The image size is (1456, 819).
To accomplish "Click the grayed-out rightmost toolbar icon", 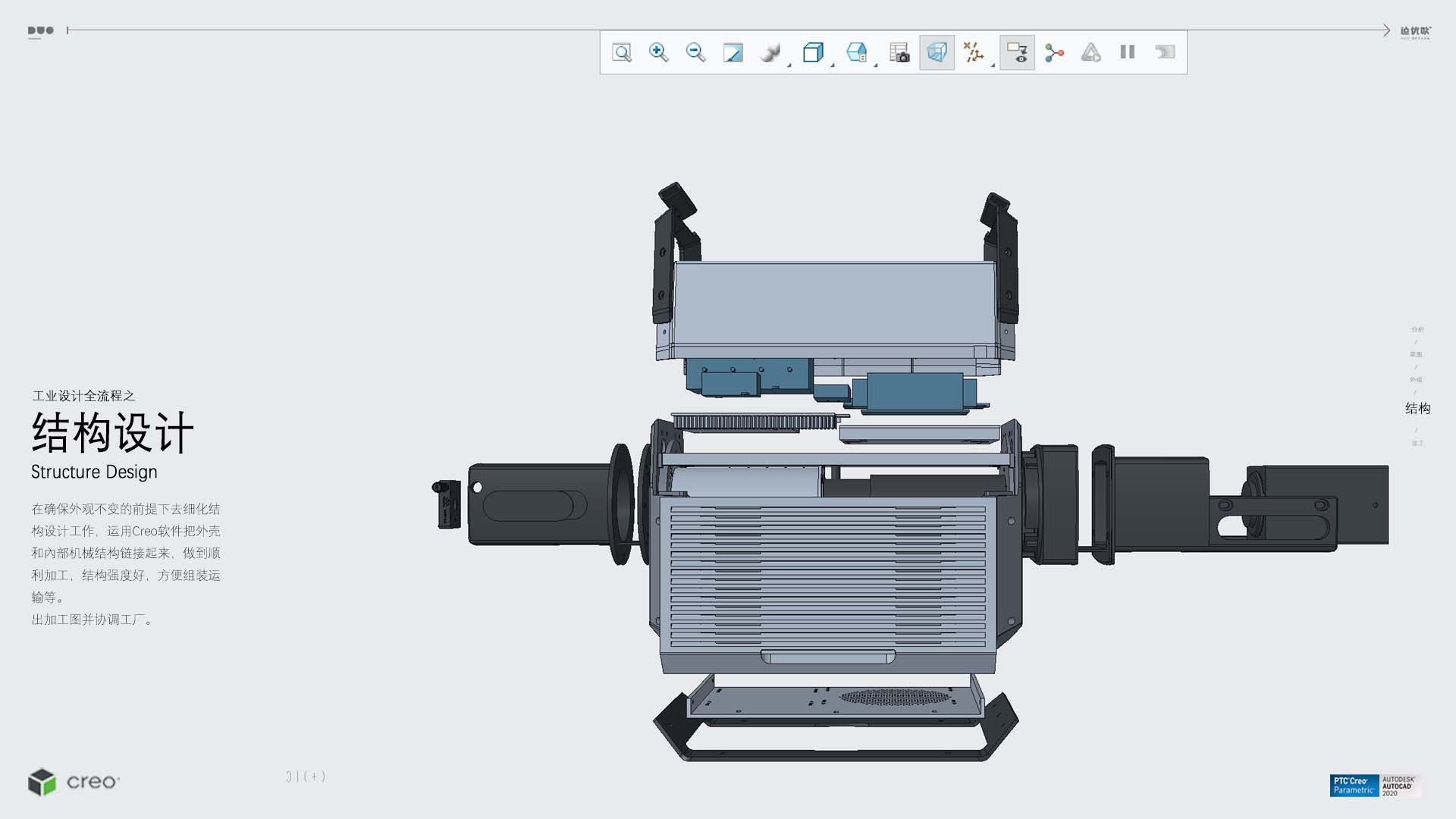I will point(1165,52).
